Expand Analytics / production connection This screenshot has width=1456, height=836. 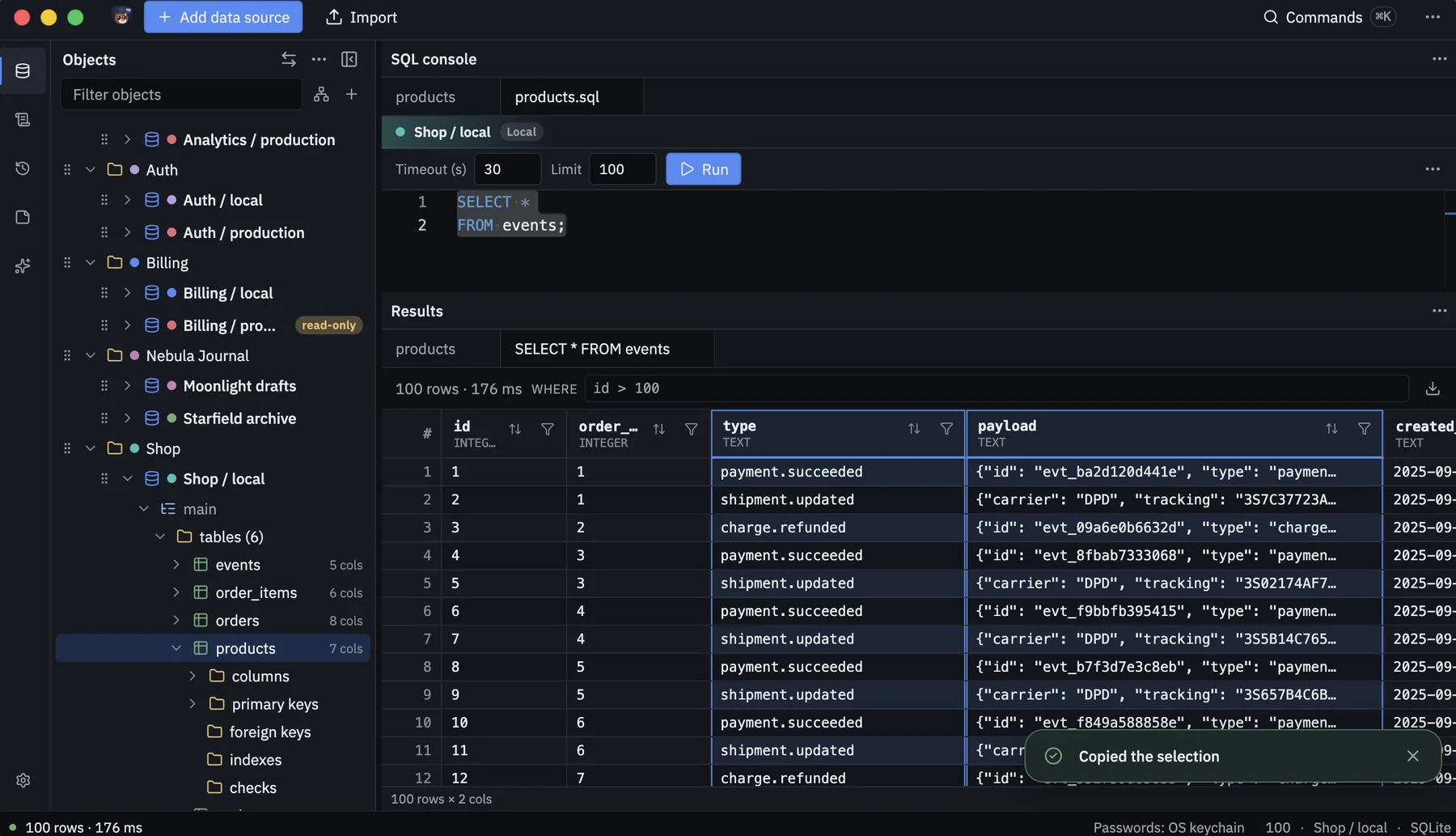pos(127,140)
